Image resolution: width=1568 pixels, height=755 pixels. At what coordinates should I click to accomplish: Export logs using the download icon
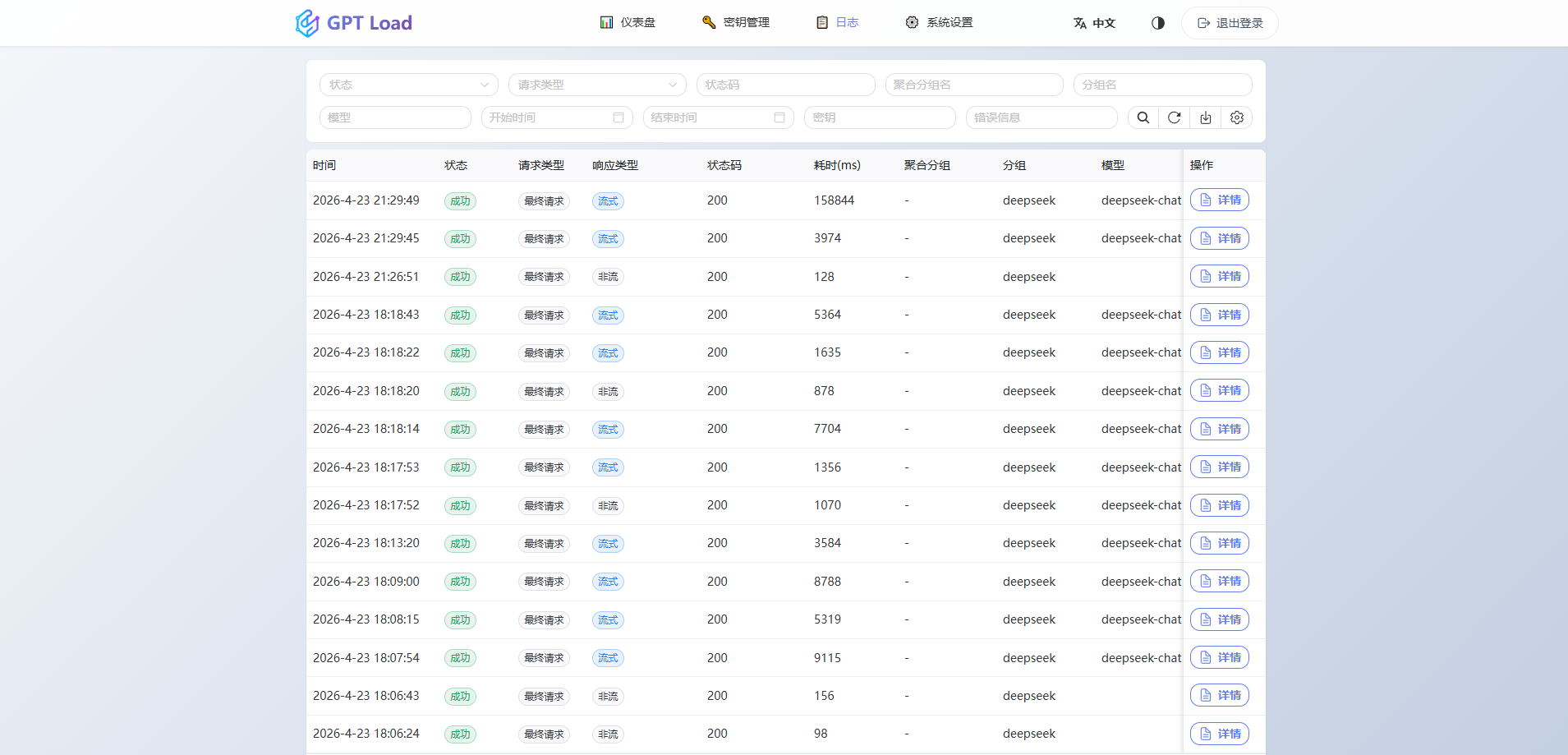click(1205, 117)
